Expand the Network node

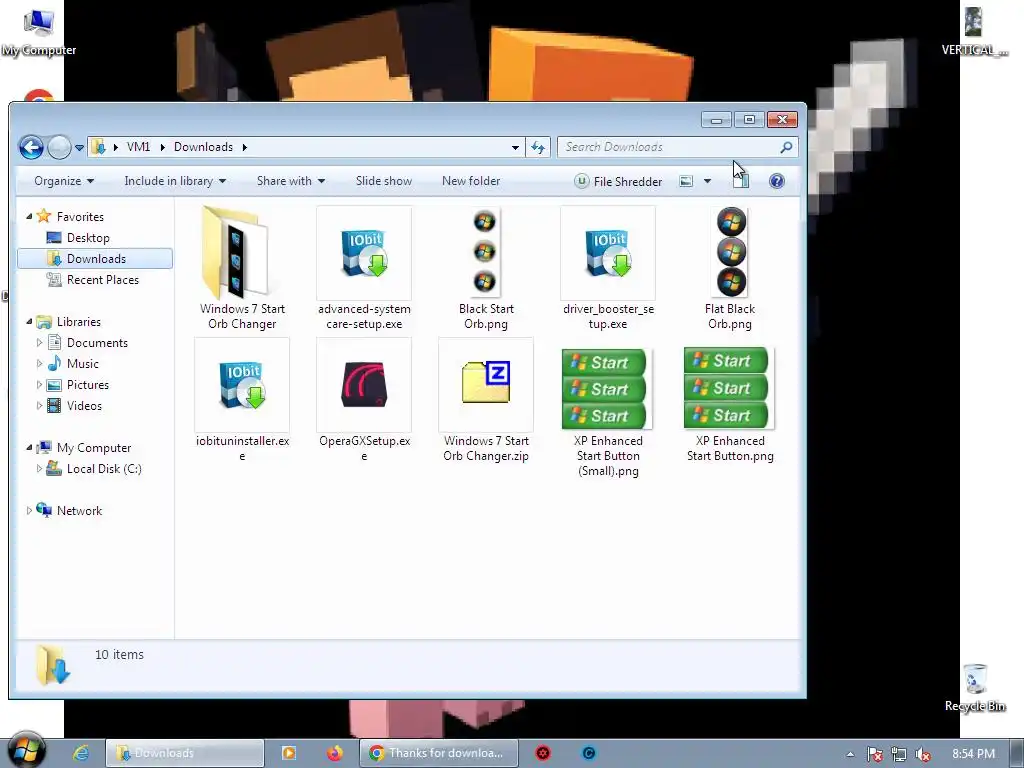coord(29,511)
